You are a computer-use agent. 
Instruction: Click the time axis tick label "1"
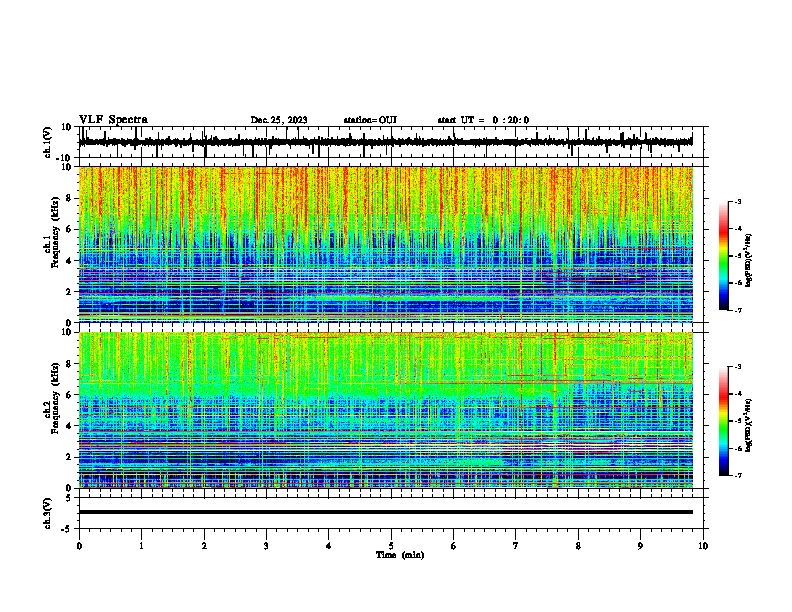coord(141,546)
